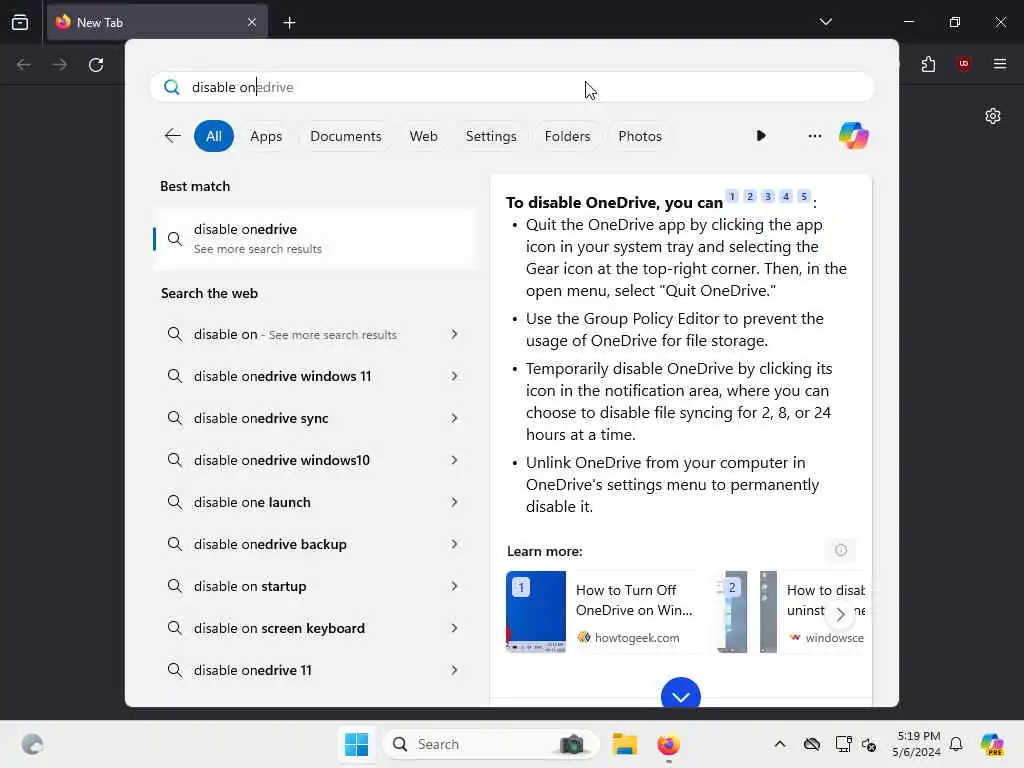Screen dimensions: 1024x768
Task: Go back with the search panel left arrow
Action: coord(172,136)
